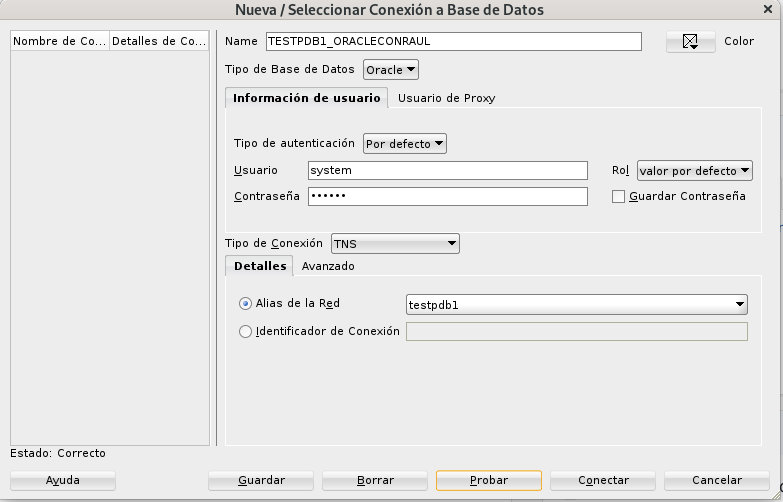Viewport: 783px width, 502px height.
Task: Expand Tipo de Conexión TNS dropdown
Action: pos(394,243)
